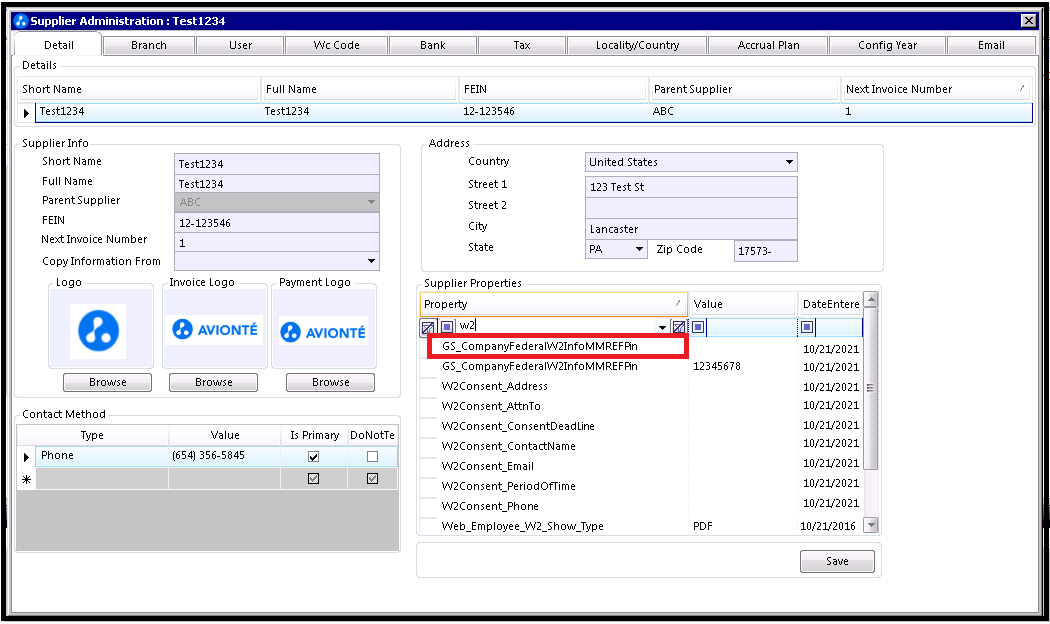Click the filter operator icon in DateEntered column
The image size is (1050, 624).
807,327
